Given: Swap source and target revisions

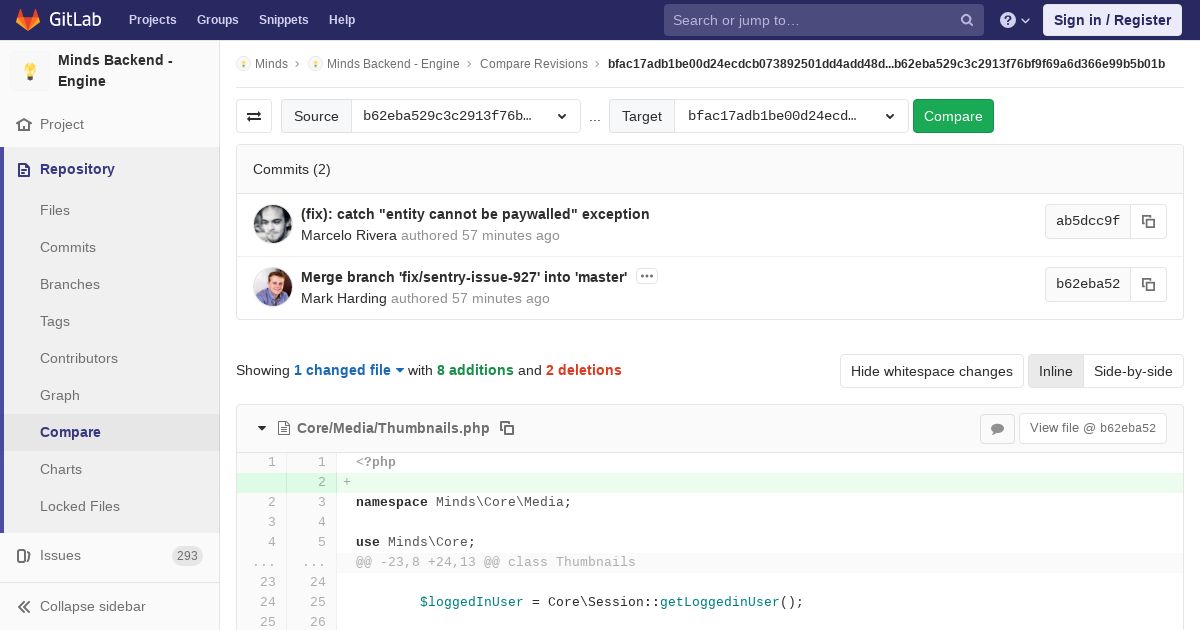Looking at the screenshot, I should tap(254, 116).
